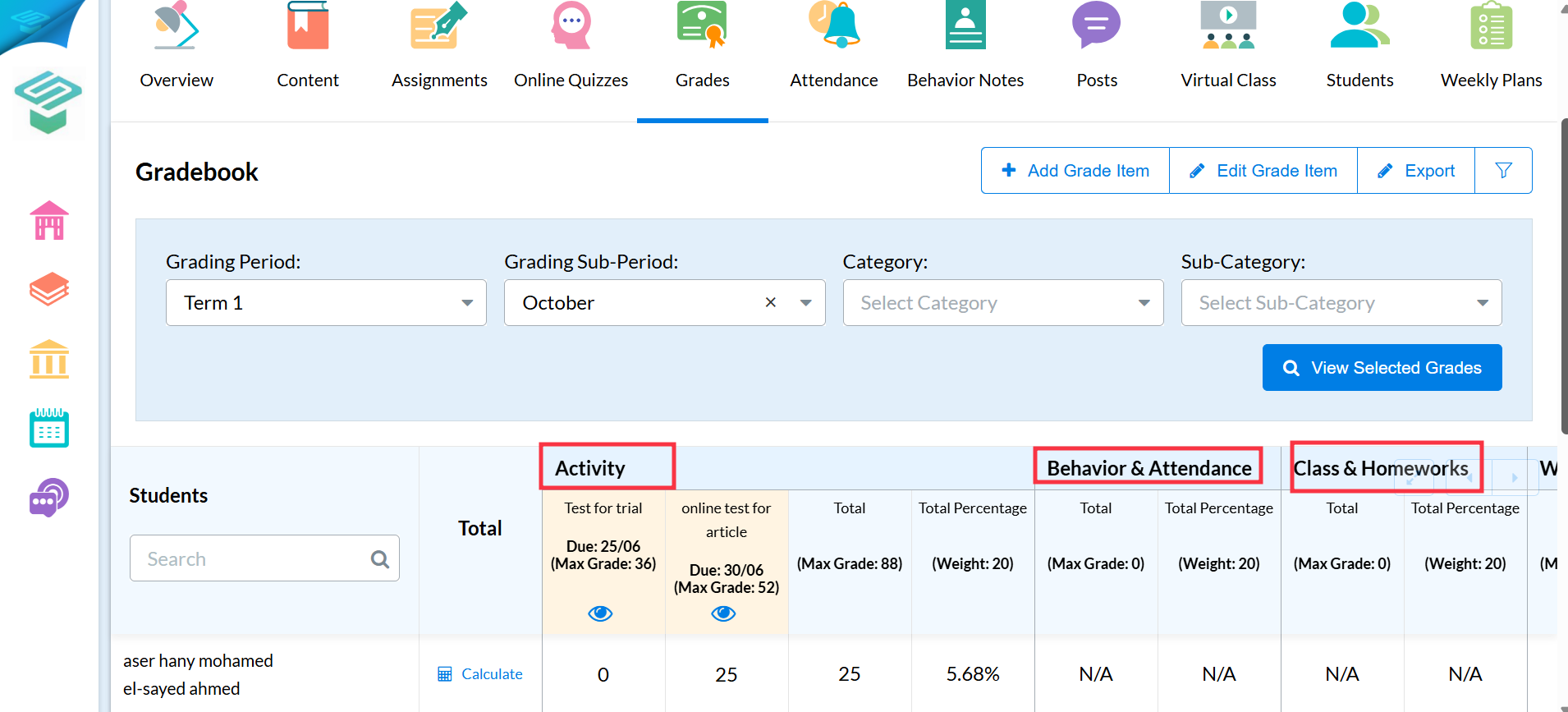Click the search magnifier in Students box
This screenshot has width=1568, height=712.
coord(379,559)
